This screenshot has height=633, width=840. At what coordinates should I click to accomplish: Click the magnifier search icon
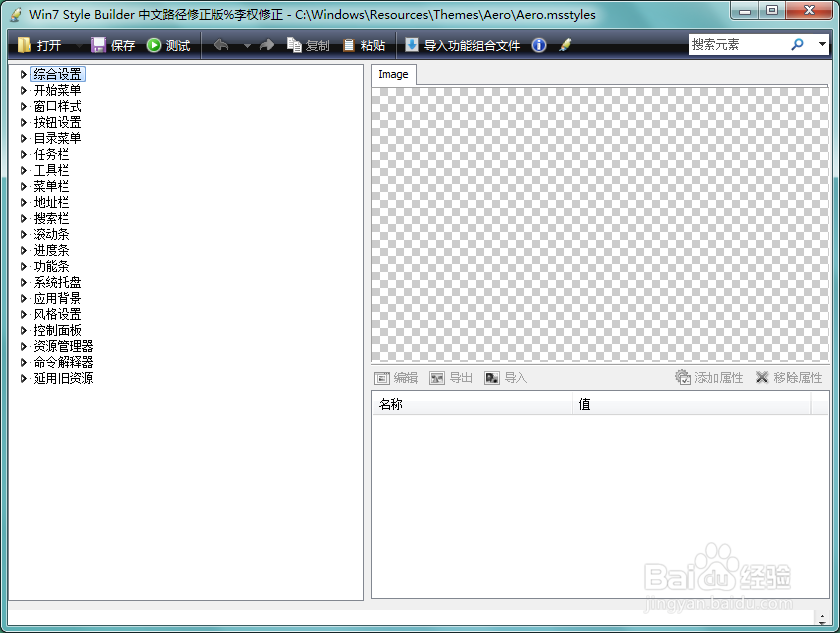(797, 44)
